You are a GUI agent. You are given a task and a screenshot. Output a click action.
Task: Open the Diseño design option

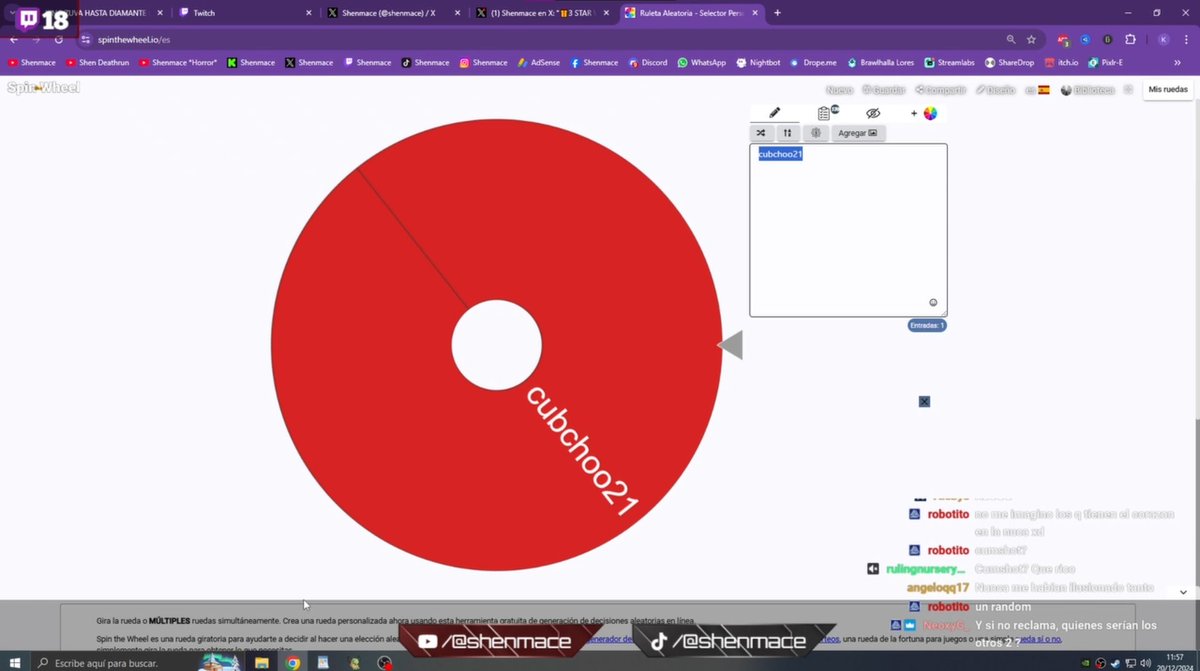[994, 90]
